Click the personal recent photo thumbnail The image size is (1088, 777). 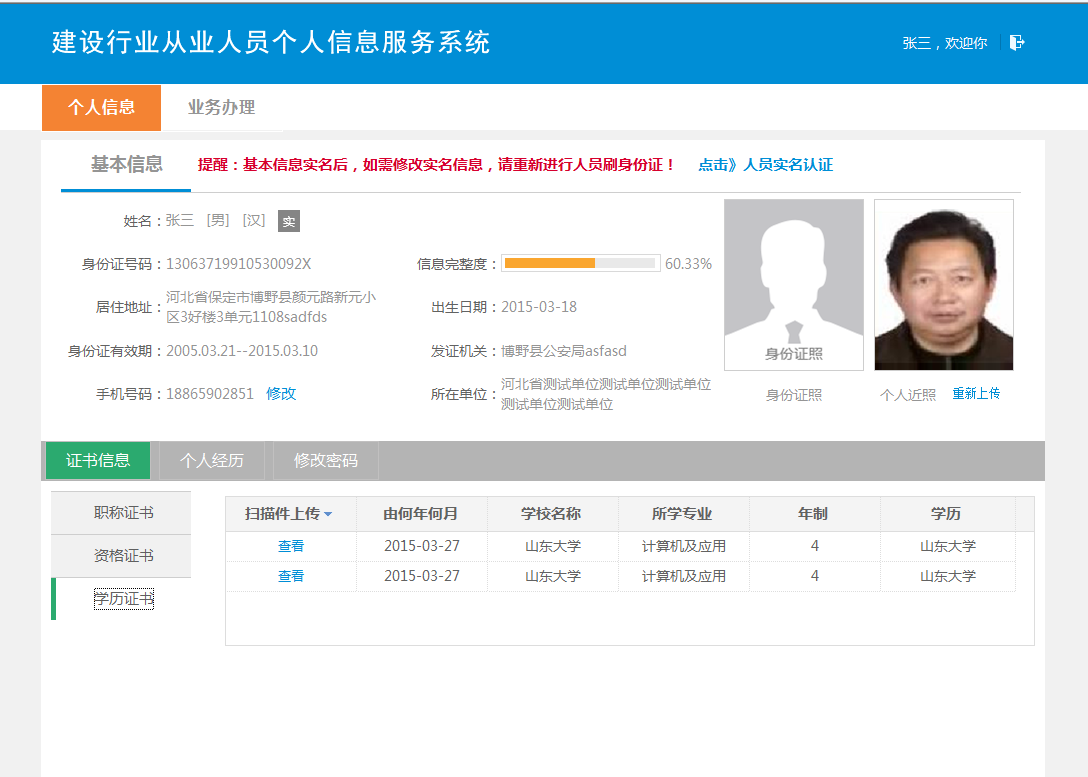pos(944,285)
